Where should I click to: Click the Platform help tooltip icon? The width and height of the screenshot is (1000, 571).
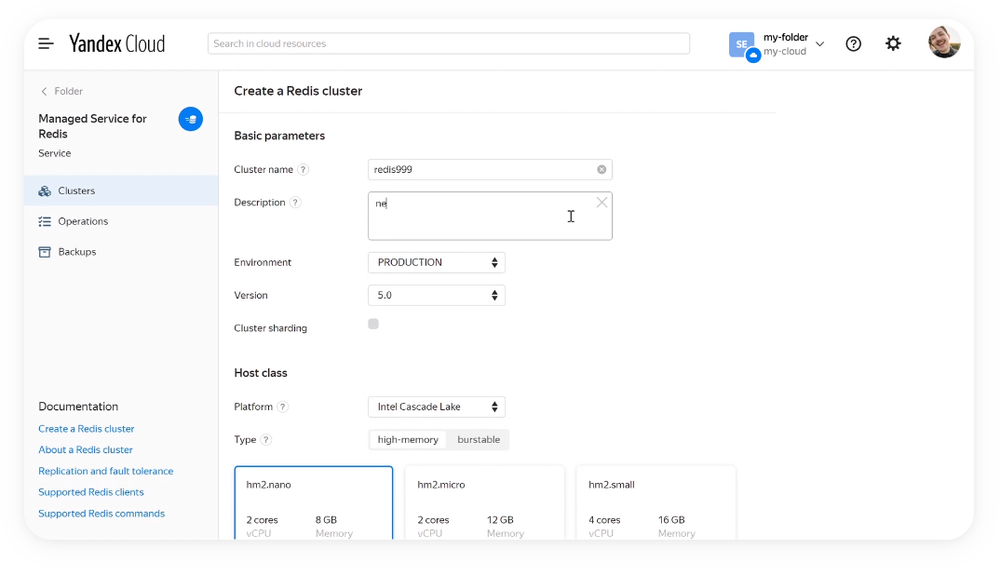(283, 407)
